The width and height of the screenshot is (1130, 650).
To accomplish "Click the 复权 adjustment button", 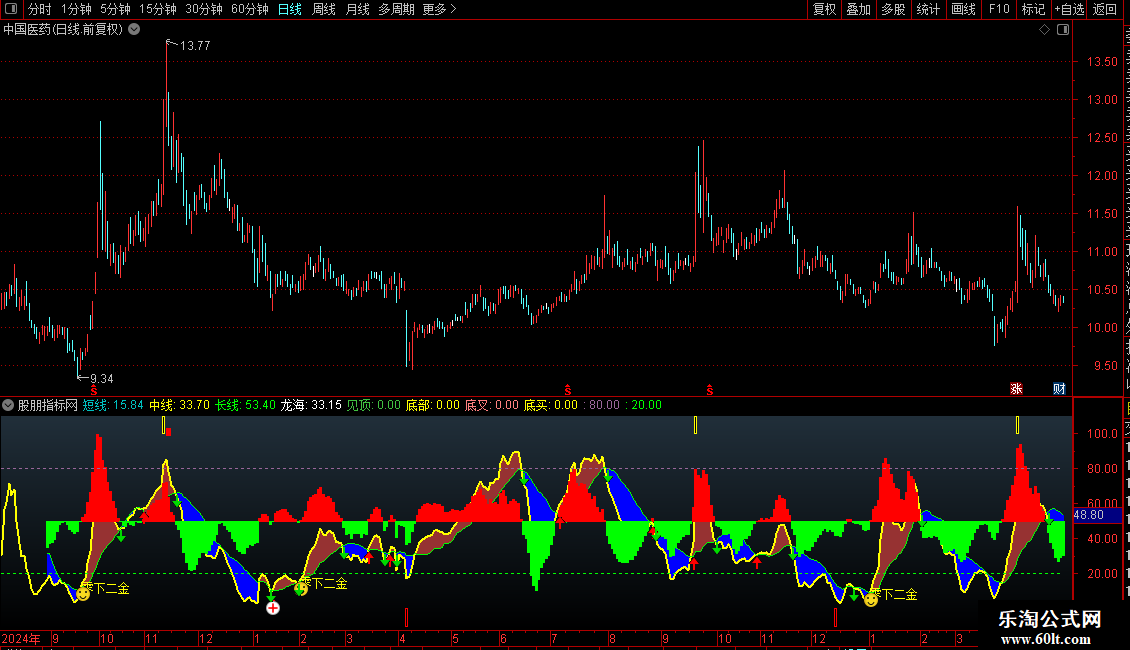I will pos(824,9).
